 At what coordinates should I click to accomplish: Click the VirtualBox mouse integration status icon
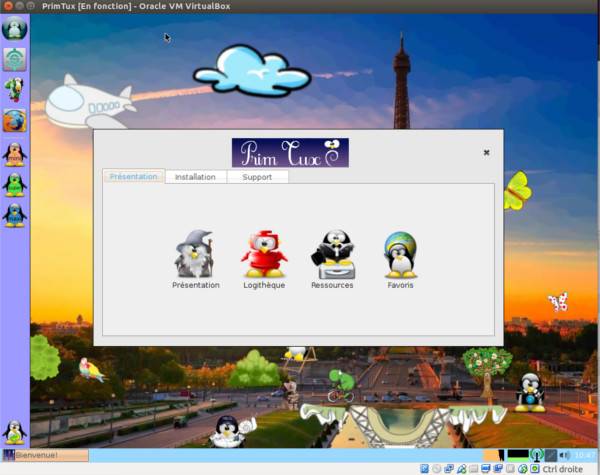pyautogui.click(x=523, y=468)
